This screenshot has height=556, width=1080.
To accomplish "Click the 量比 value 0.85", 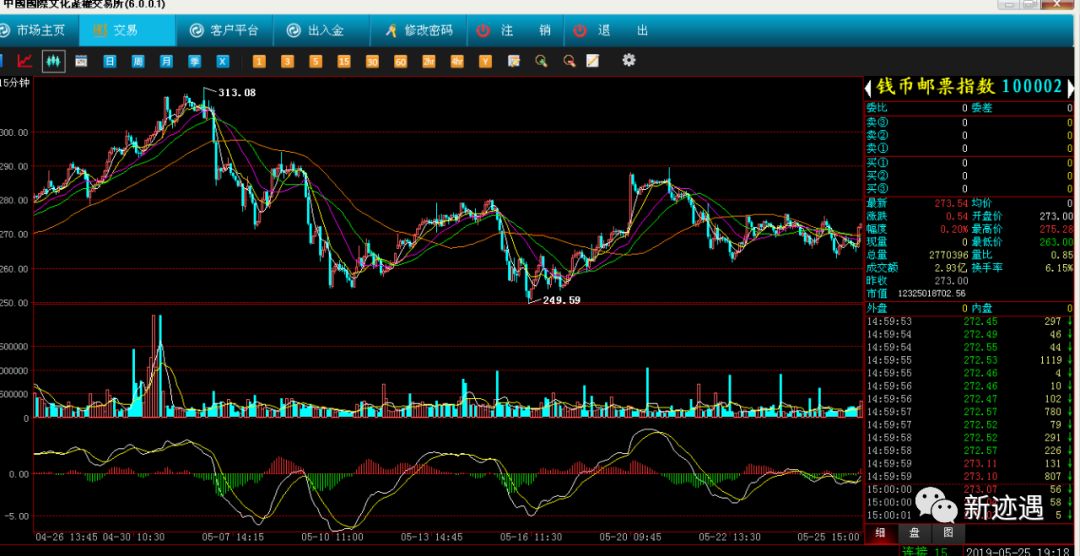I will click(1061, 255).
